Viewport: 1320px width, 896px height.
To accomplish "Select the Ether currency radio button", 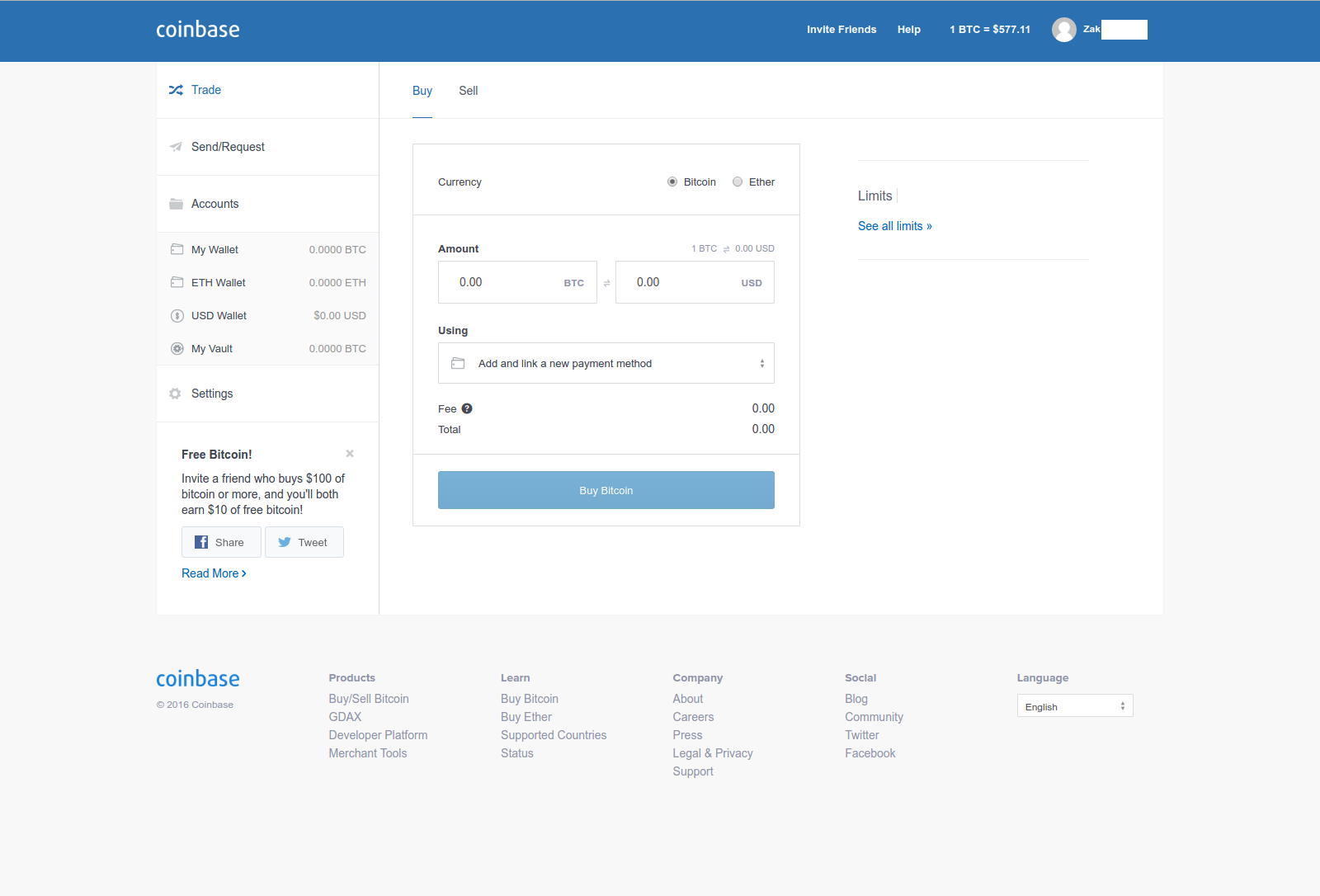I will coord(738,182).
